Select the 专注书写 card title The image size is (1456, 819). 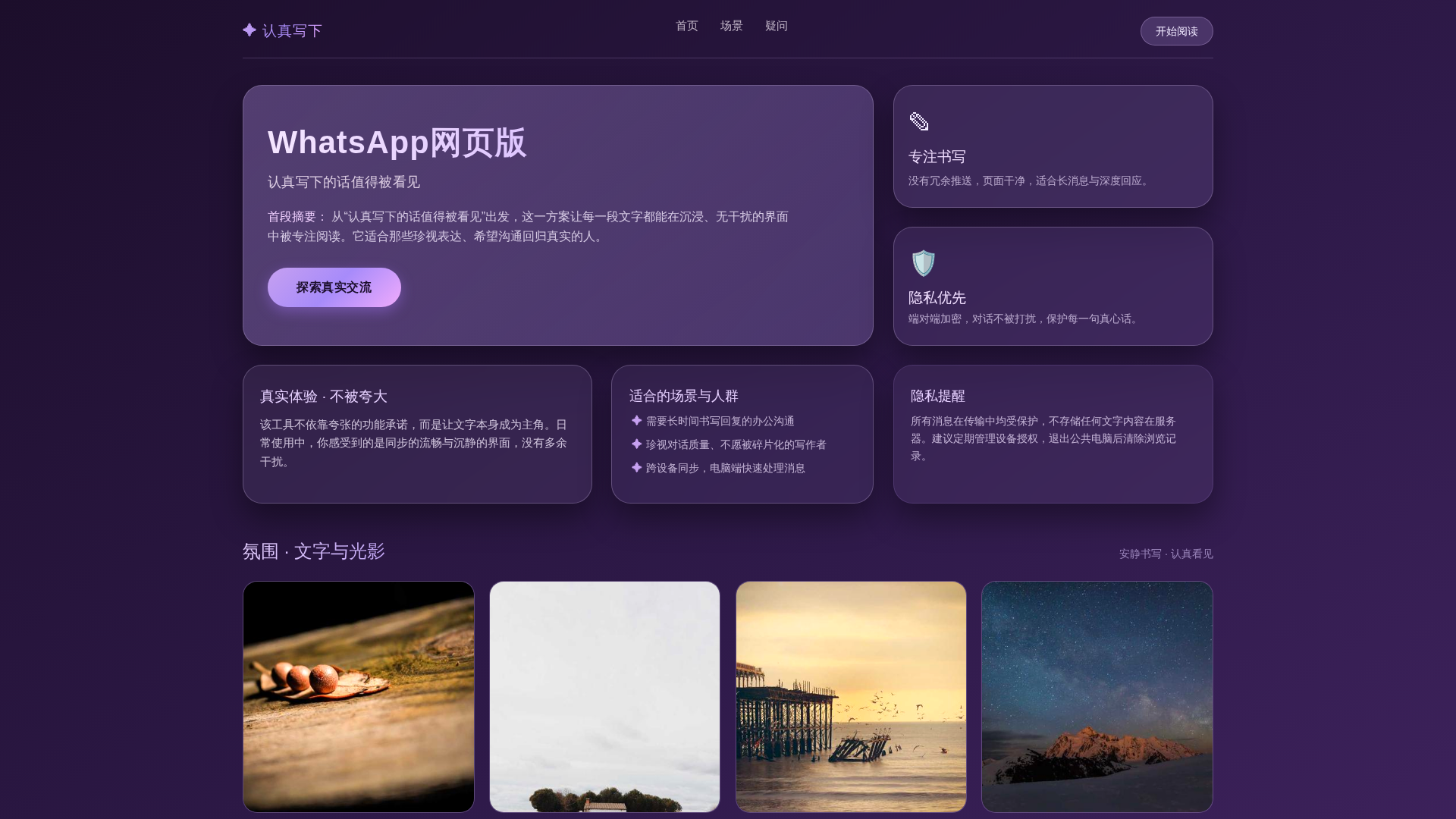937,157
